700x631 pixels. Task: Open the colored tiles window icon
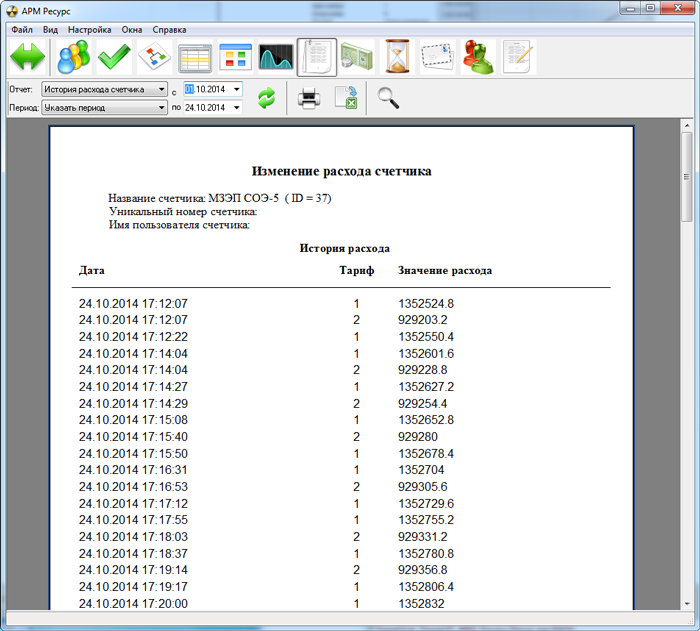tap(236, 57)
